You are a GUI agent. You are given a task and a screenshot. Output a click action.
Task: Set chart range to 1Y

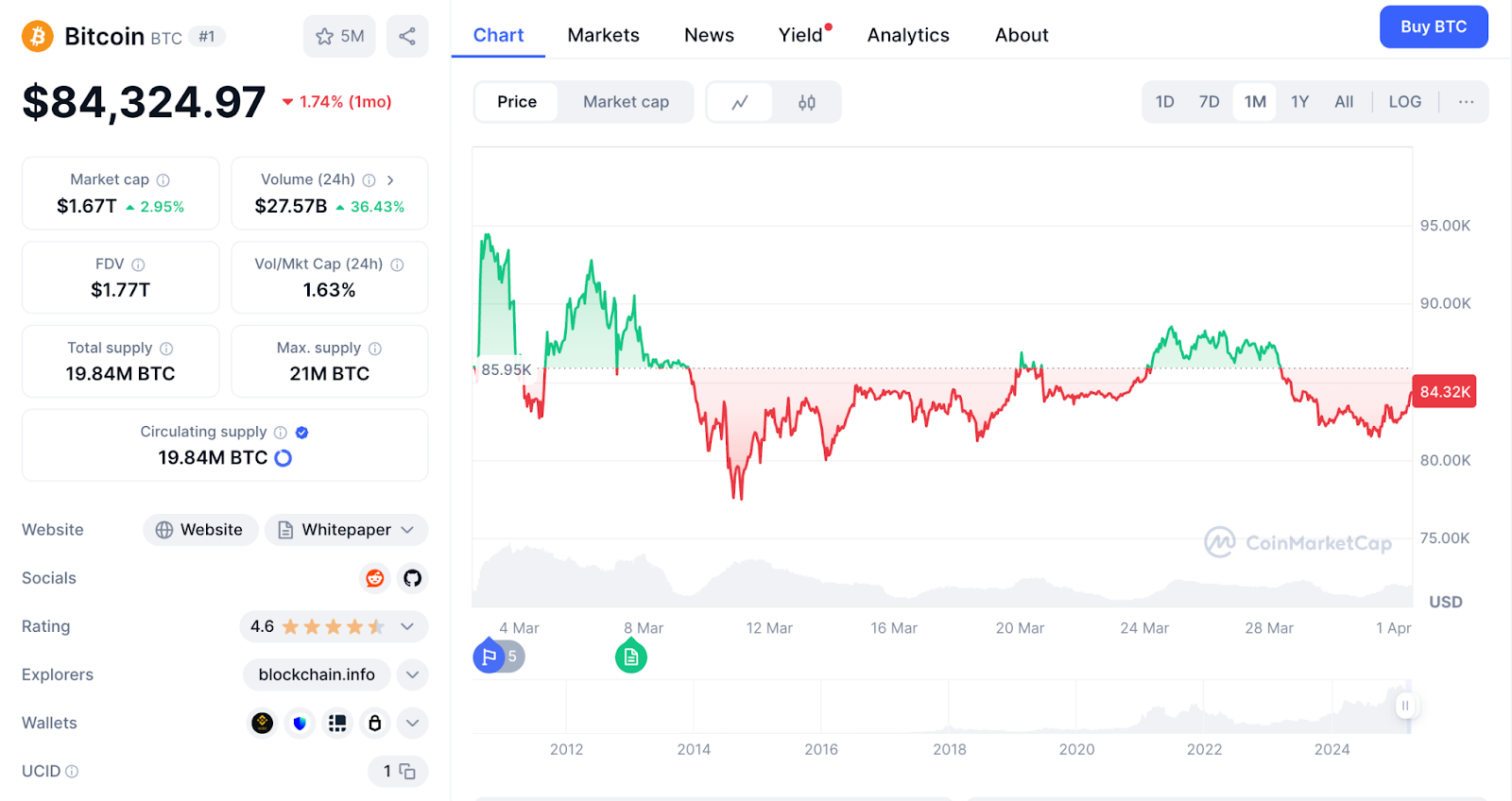tap(1300, 102)
